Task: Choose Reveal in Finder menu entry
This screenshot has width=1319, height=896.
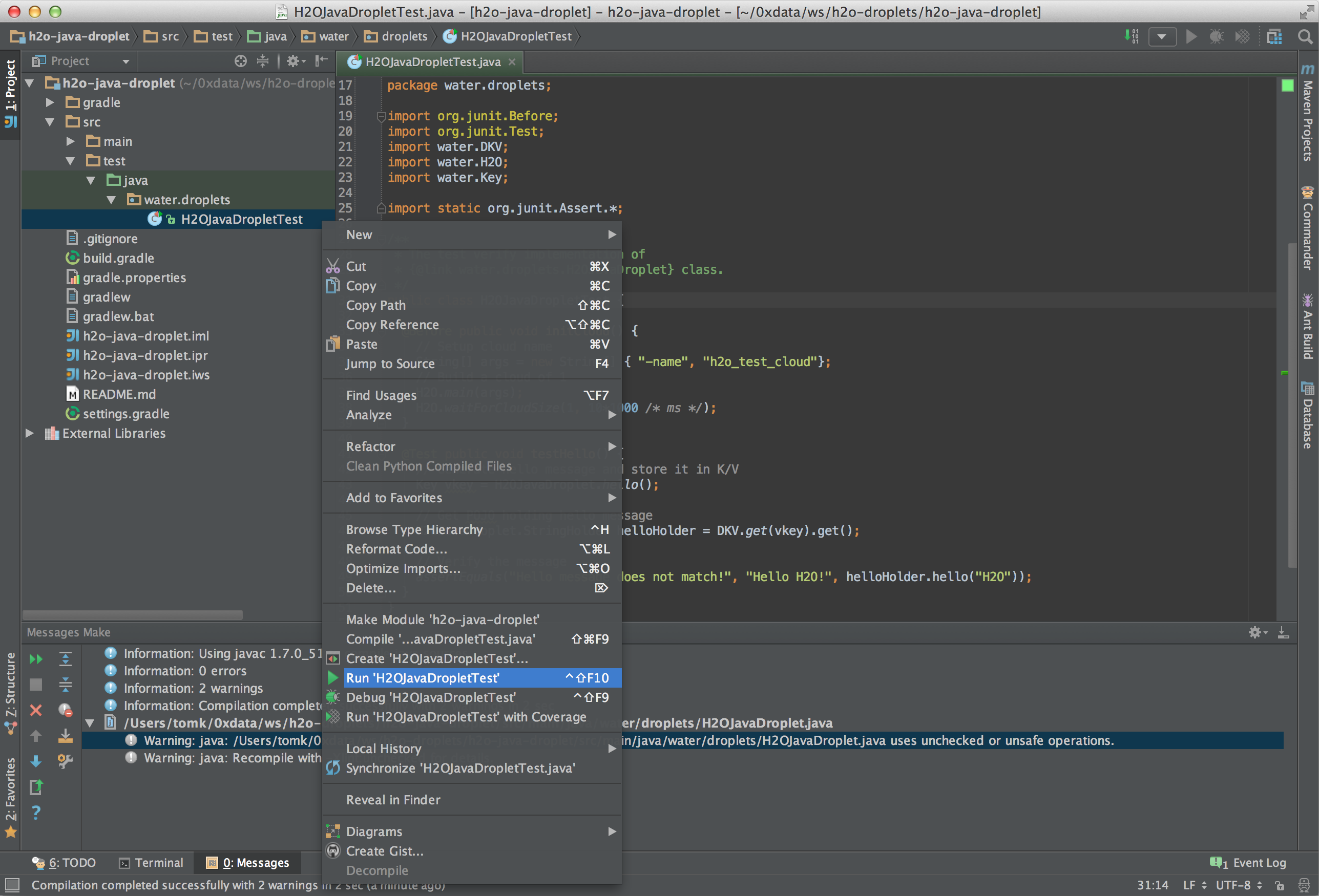Action: [393, 800]
